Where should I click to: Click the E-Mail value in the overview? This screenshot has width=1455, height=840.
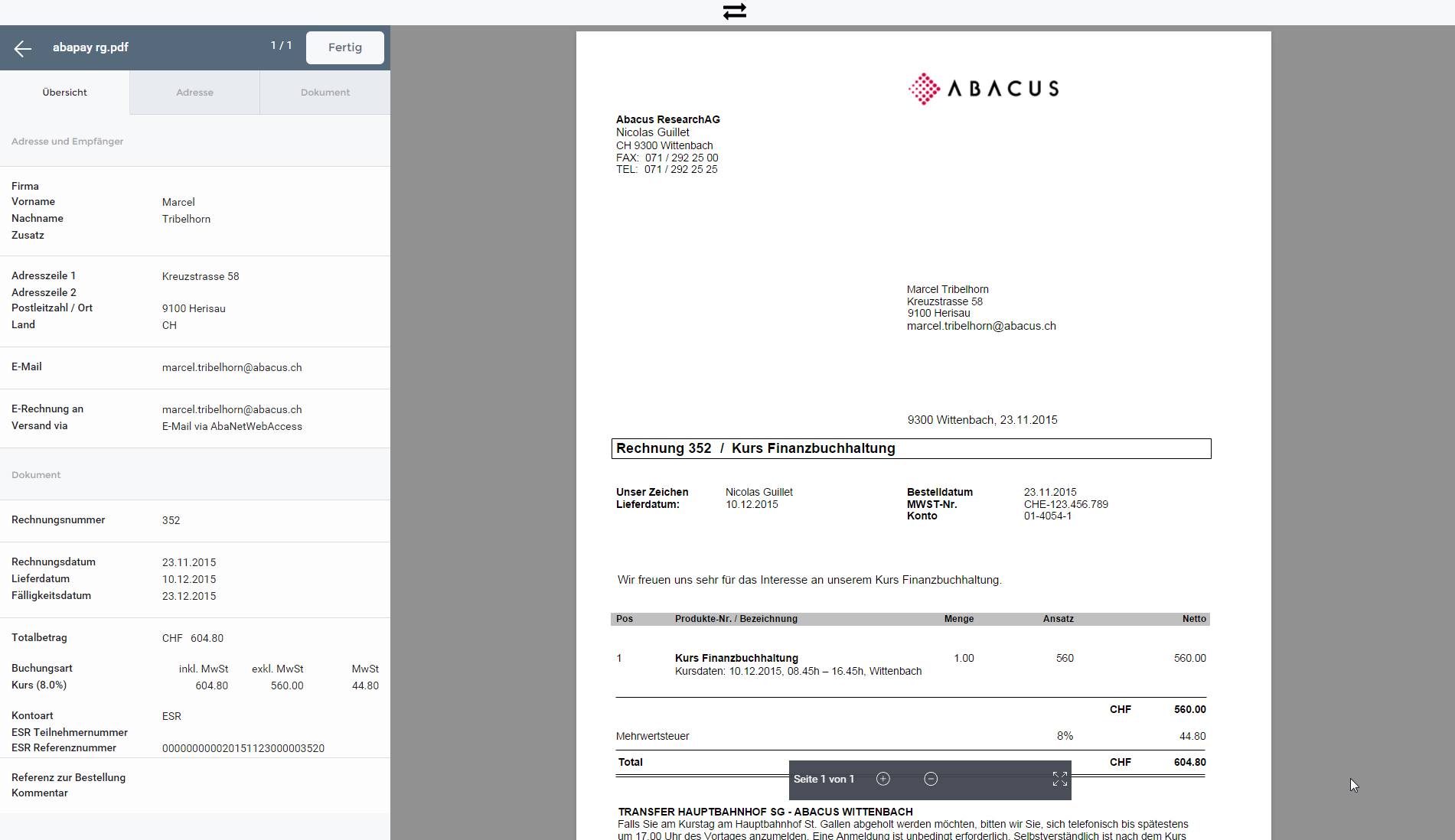(x=232, y=368)
